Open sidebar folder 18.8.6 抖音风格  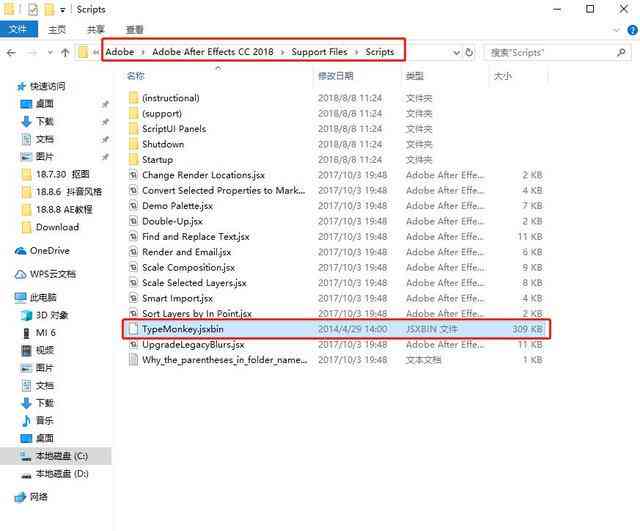click(69, 192)
